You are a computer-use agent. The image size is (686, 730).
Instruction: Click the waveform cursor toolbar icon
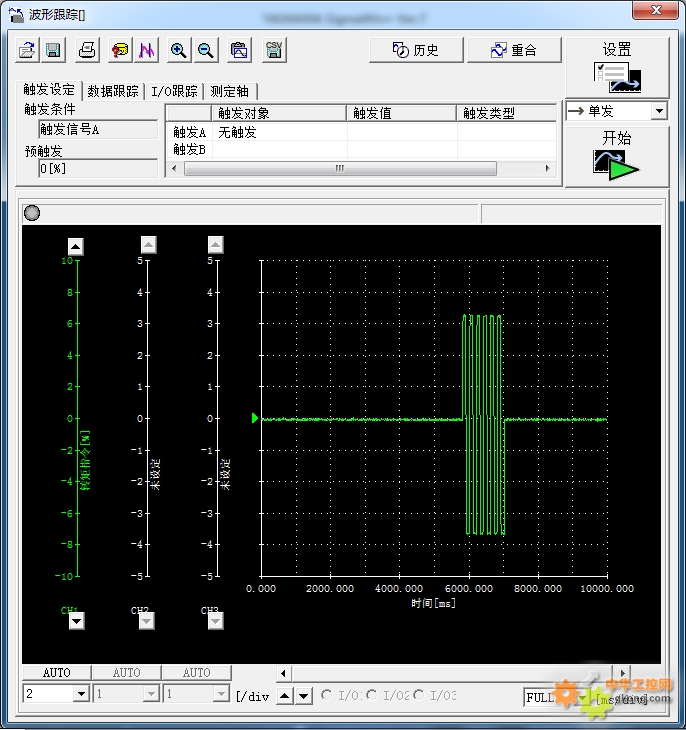[146, 50]
